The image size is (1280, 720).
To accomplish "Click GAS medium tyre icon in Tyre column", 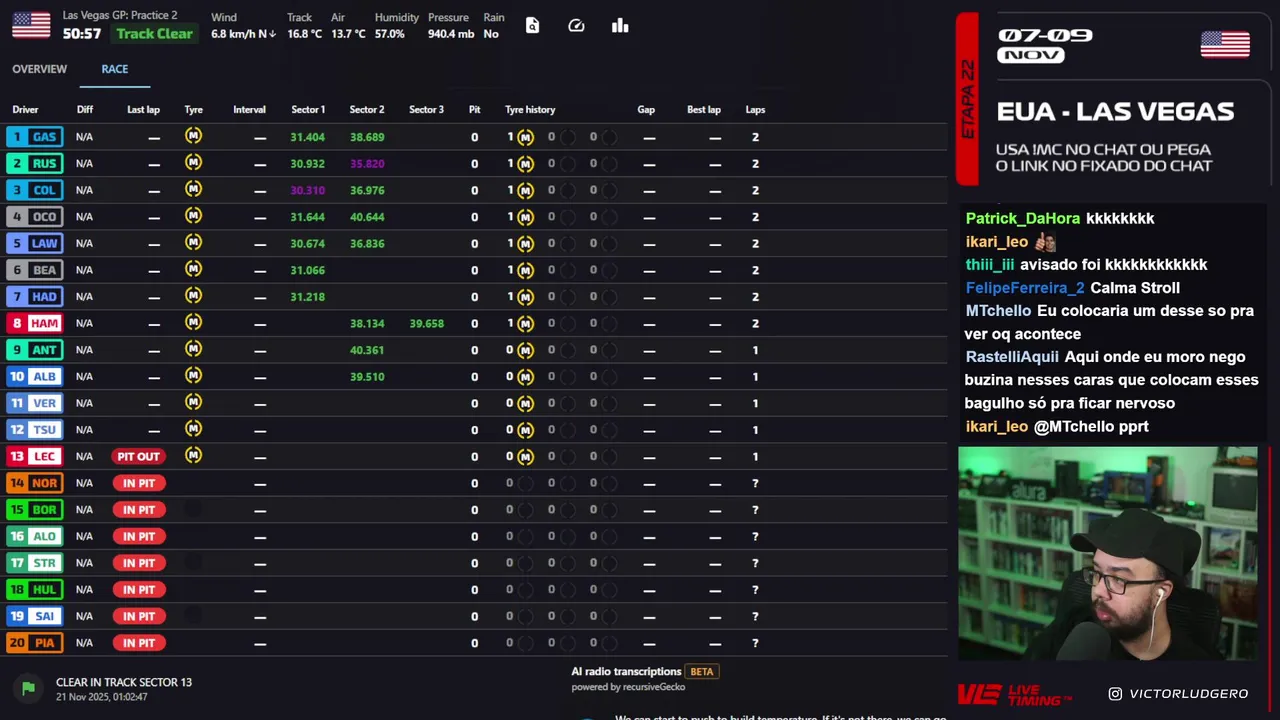I will (x=193, y=136).
